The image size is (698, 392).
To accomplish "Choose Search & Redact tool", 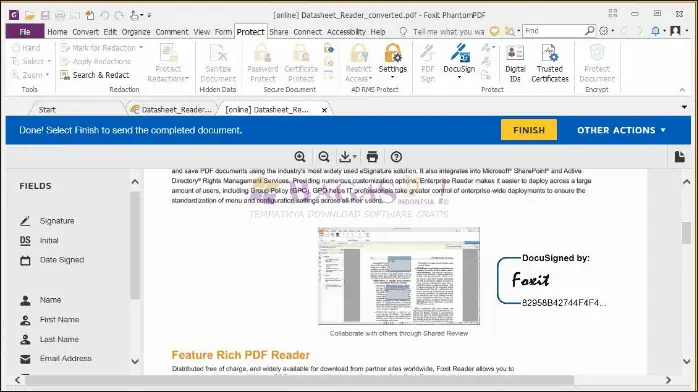I will point(95,75).
